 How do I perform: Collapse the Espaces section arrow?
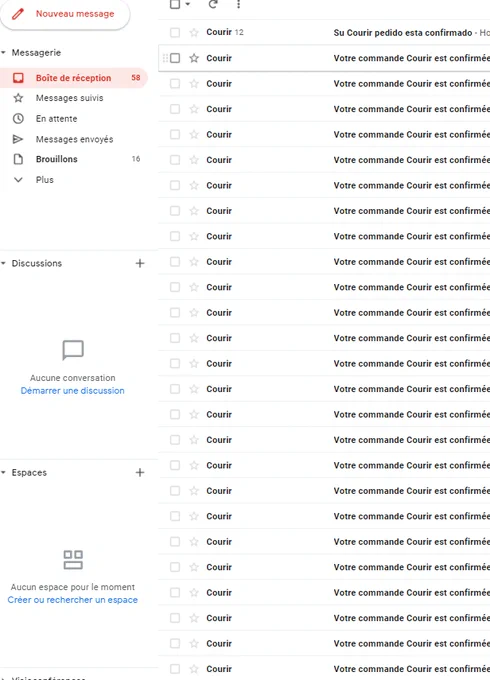pos(3,472)
